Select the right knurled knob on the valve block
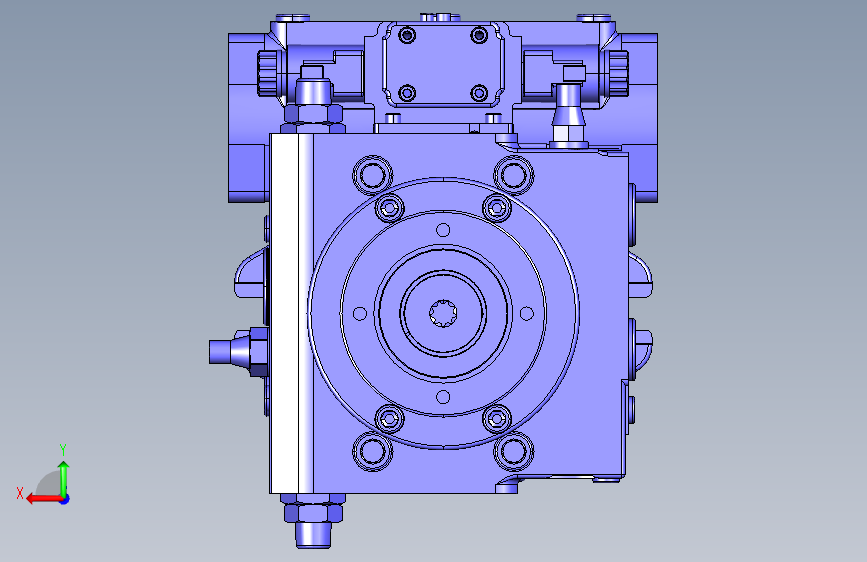Screen dimensions: 867x562 [619, 72]
